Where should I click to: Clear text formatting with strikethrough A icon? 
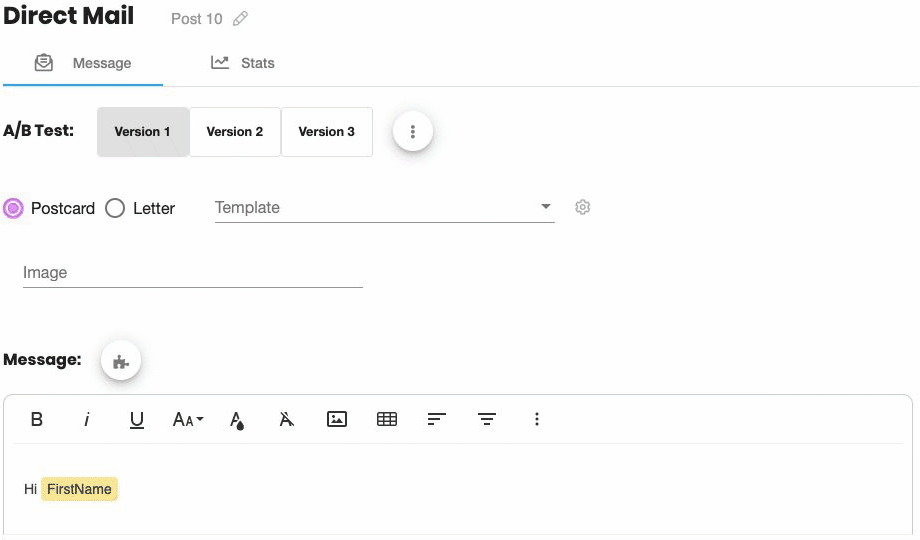tap(286, 419)
